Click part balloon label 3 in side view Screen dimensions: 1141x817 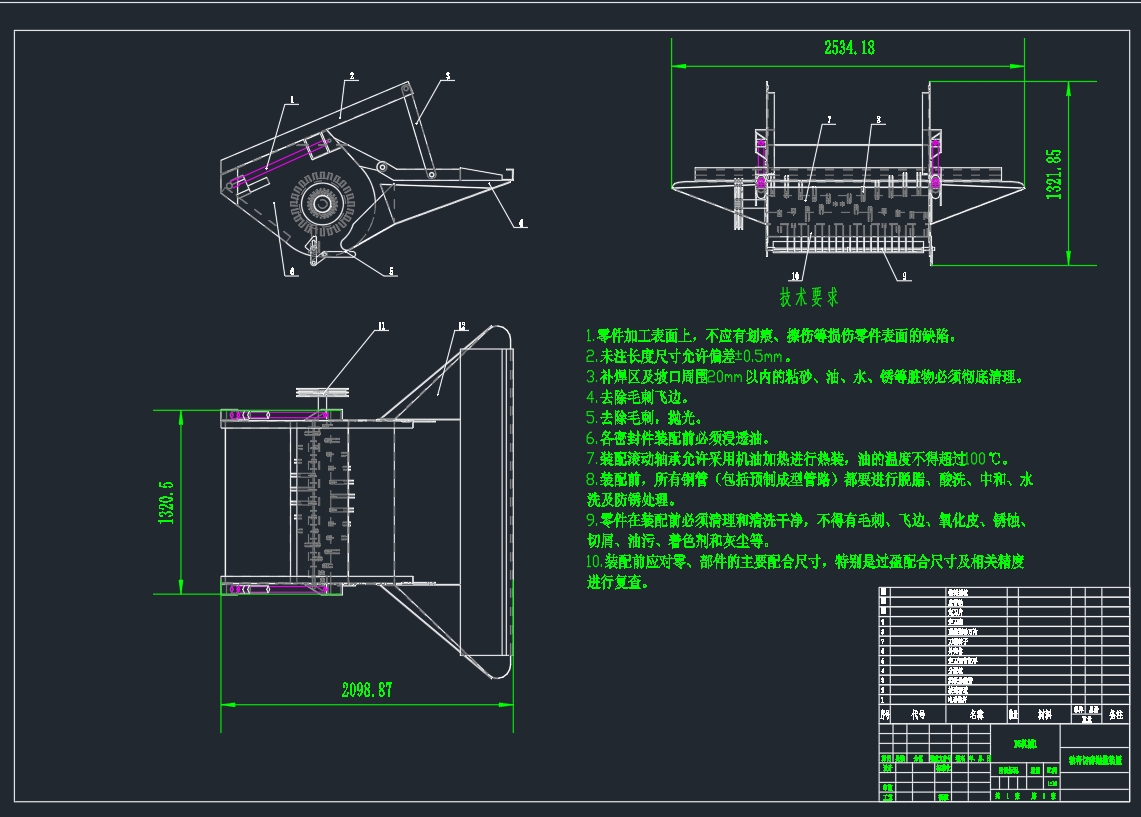click(448, 76)
